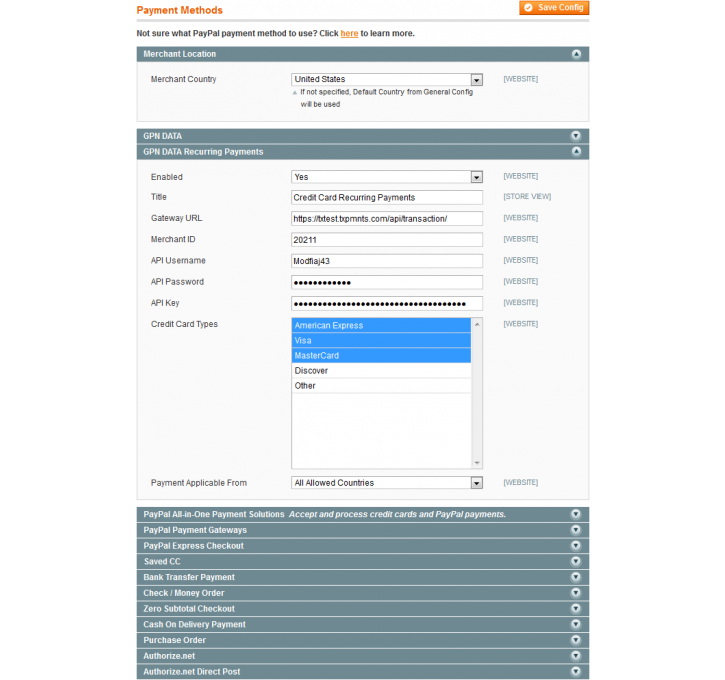Viewport: 725px width, 680px height.
Task: Expand Check / Money Order arrow icon
Action: [x=576, y=593]
